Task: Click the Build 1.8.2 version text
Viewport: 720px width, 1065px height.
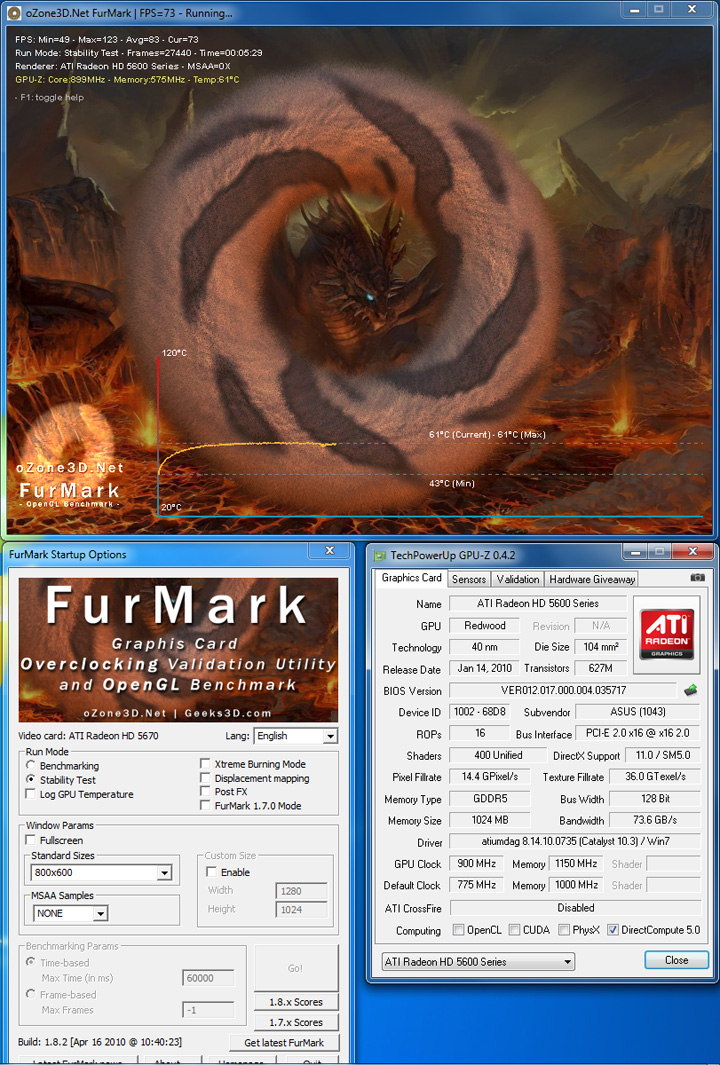Action: coord(100,1042)
